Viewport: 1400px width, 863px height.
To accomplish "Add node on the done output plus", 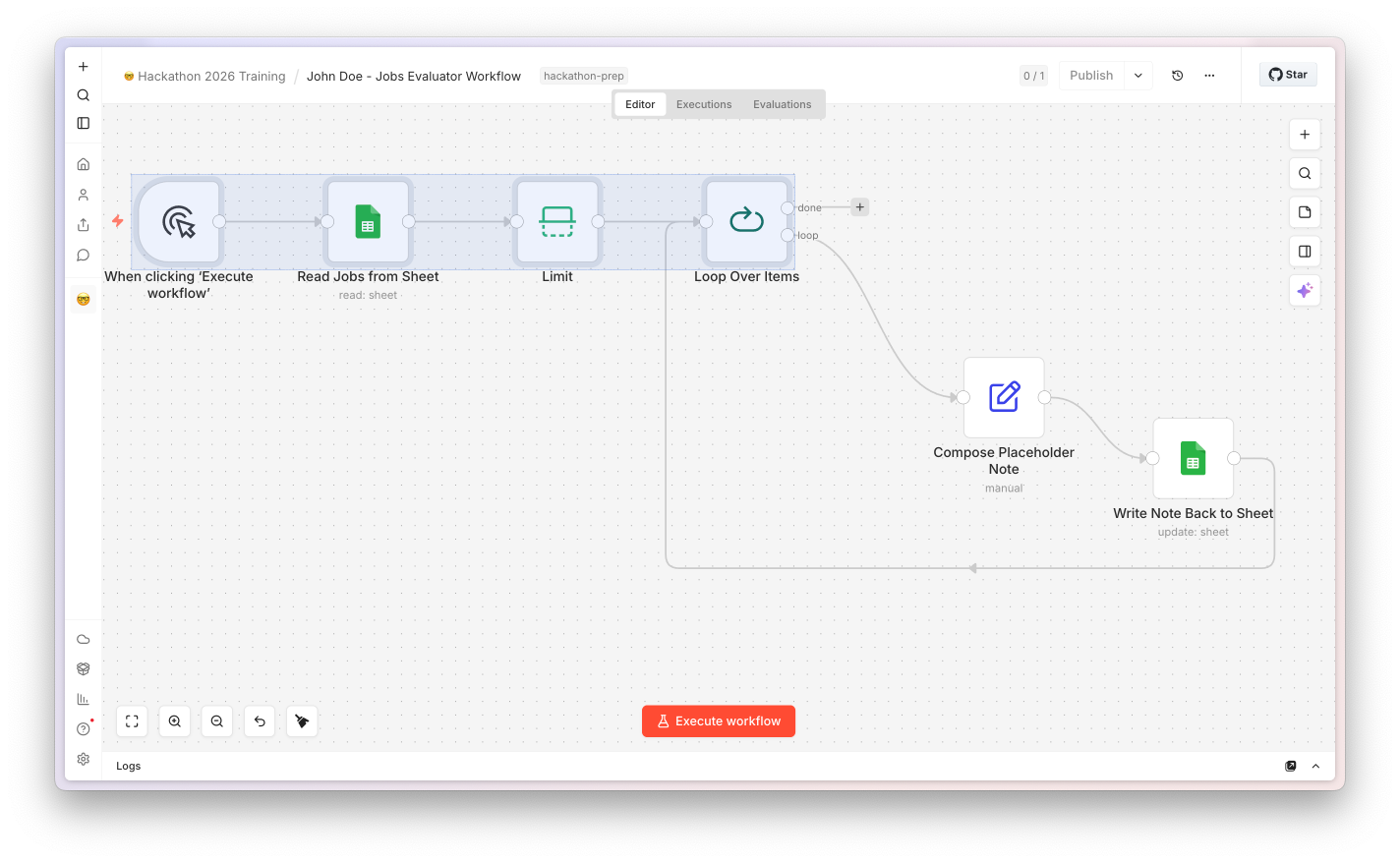I will coord(860,207).
